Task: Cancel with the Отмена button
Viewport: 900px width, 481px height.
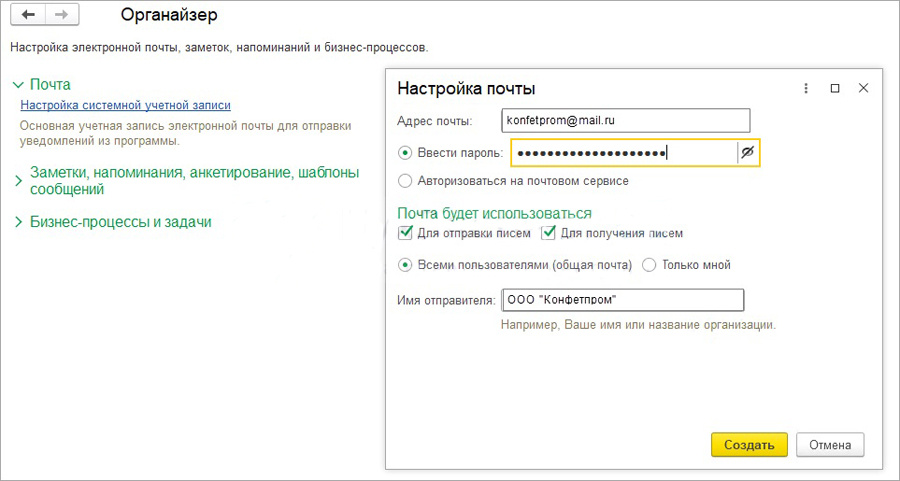Action: [830, 445]
